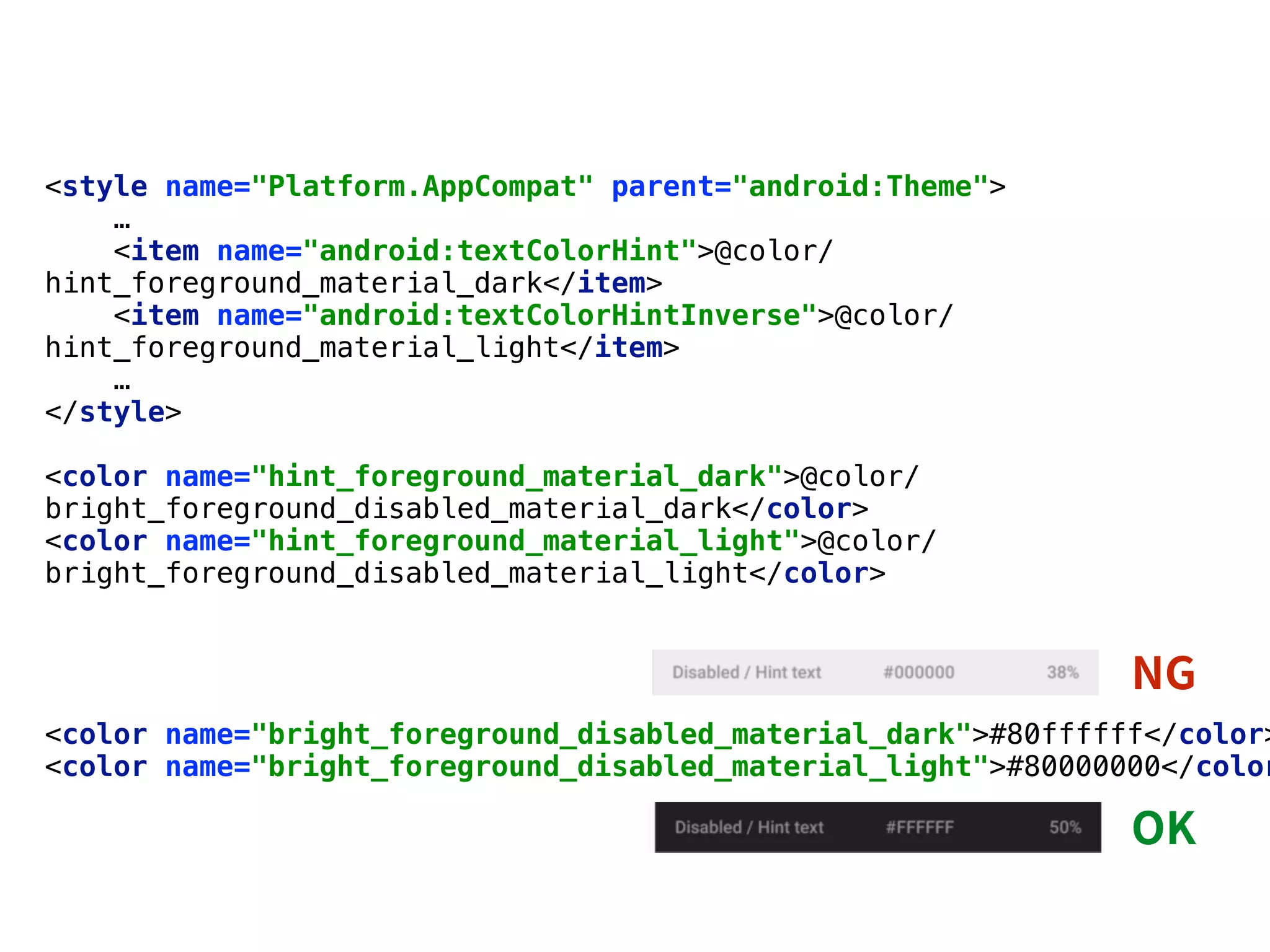Click "Disabled / Hint text" in dark swatch

coord(749,827)
